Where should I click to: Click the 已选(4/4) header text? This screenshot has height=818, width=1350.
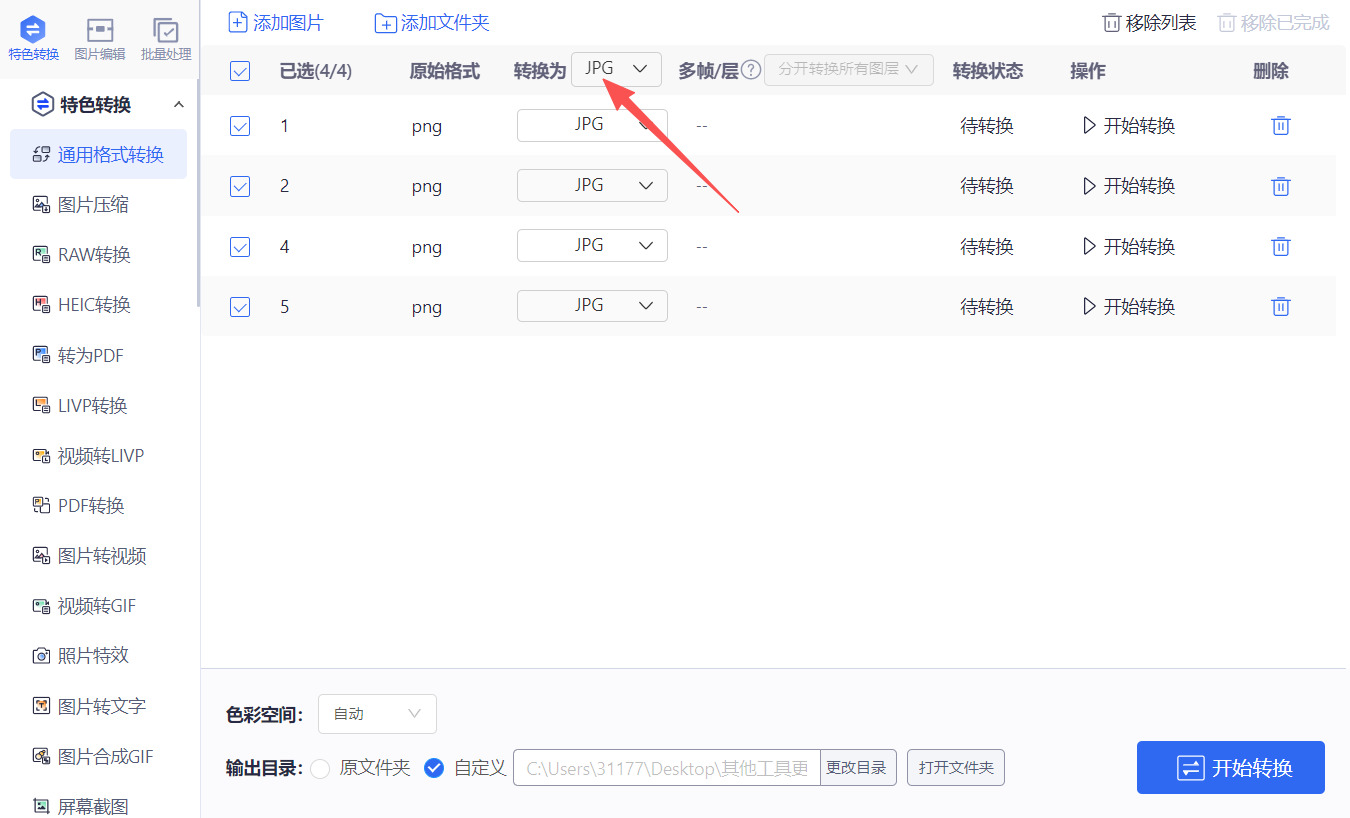coord(316,71)
